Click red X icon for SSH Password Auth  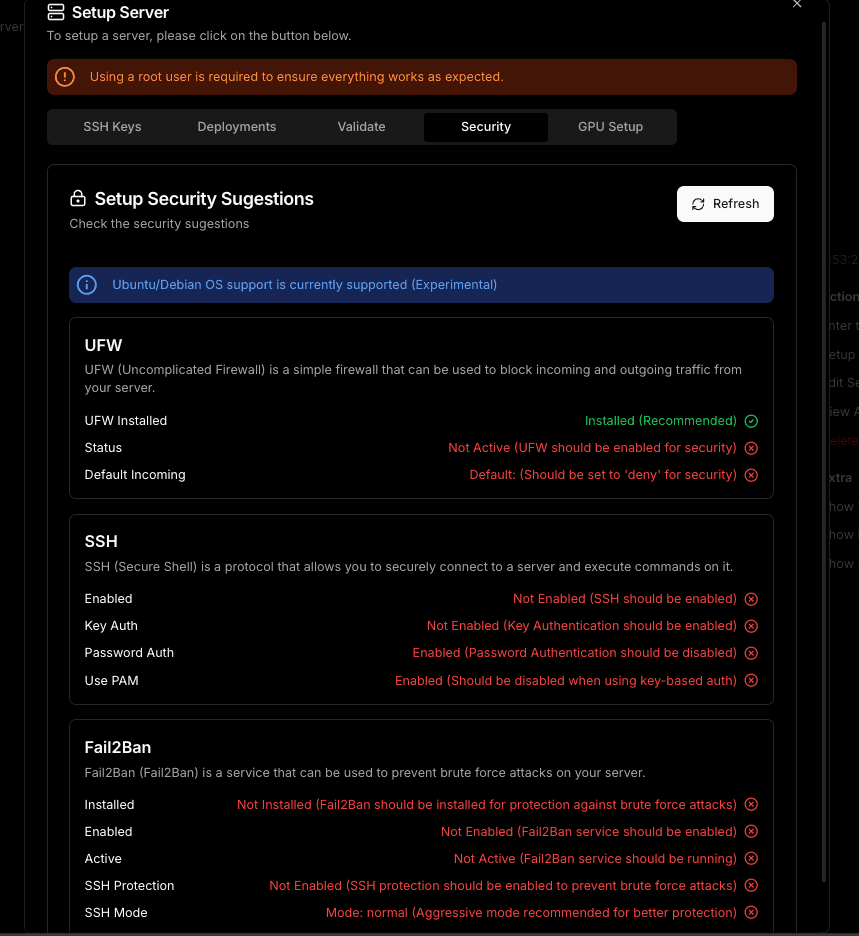click(x=751, y=653)
